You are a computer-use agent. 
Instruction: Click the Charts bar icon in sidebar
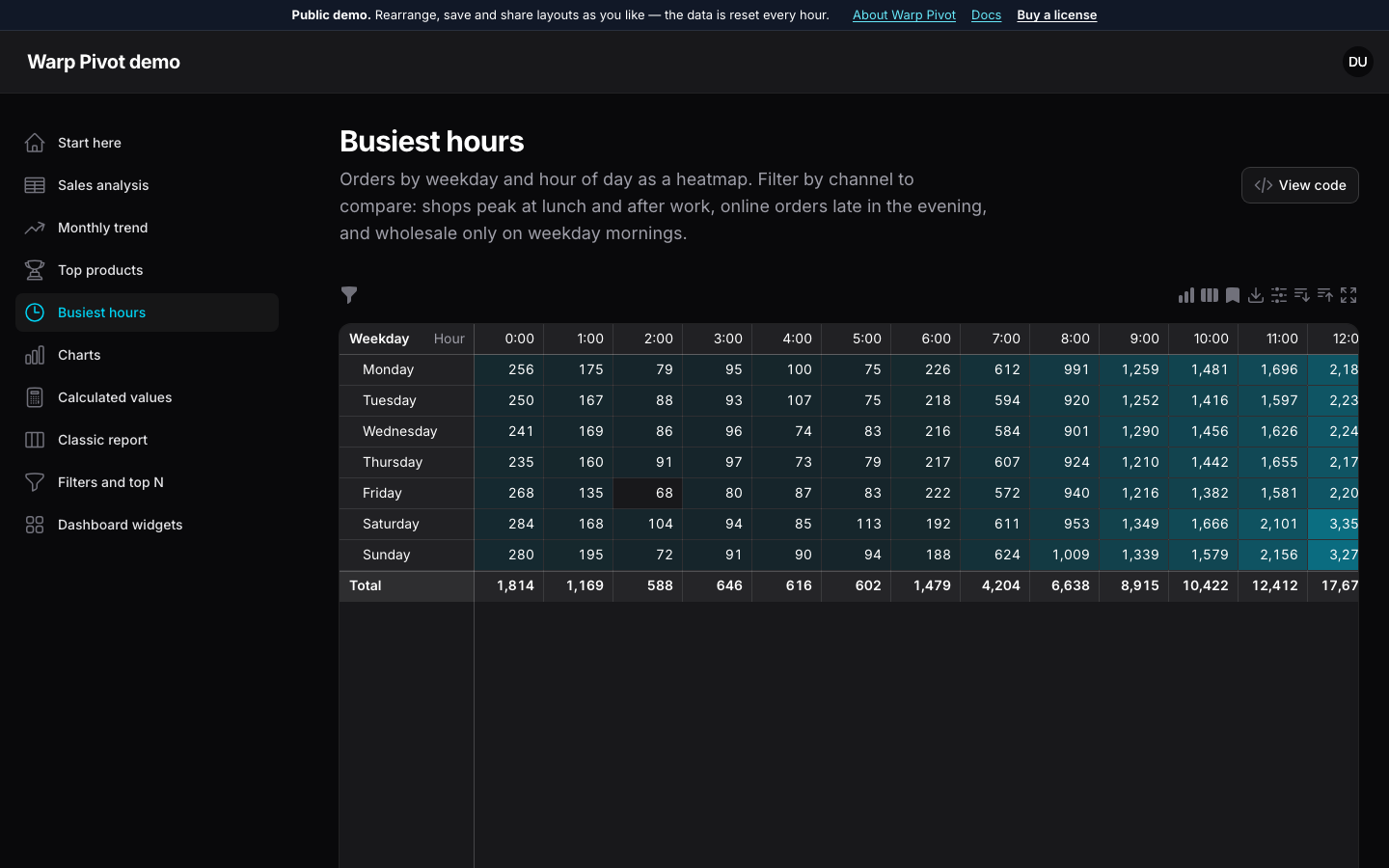pyautogui.click(x=35, y=355)
